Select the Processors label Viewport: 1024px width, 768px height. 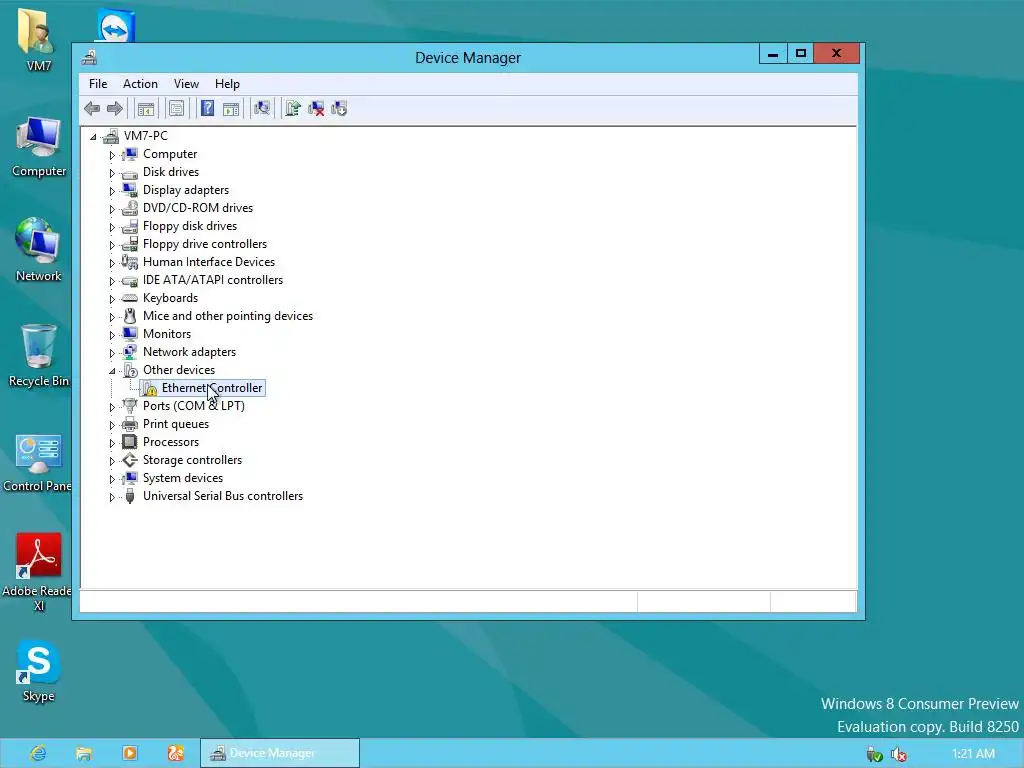coord(171,442)
